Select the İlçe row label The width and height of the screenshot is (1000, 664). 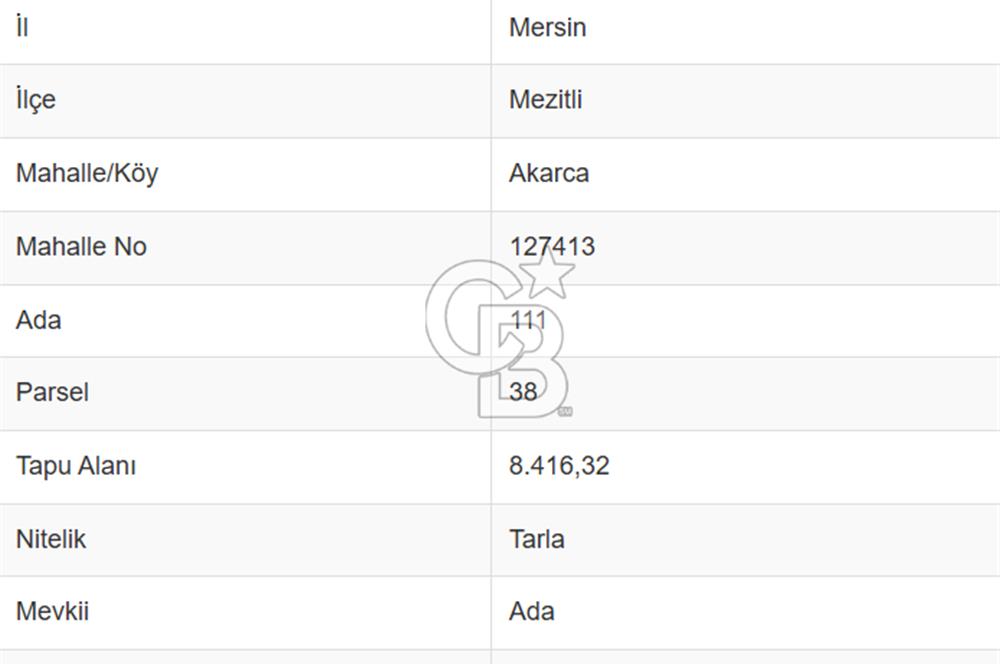pyautogui.click(x=36, y=100)
